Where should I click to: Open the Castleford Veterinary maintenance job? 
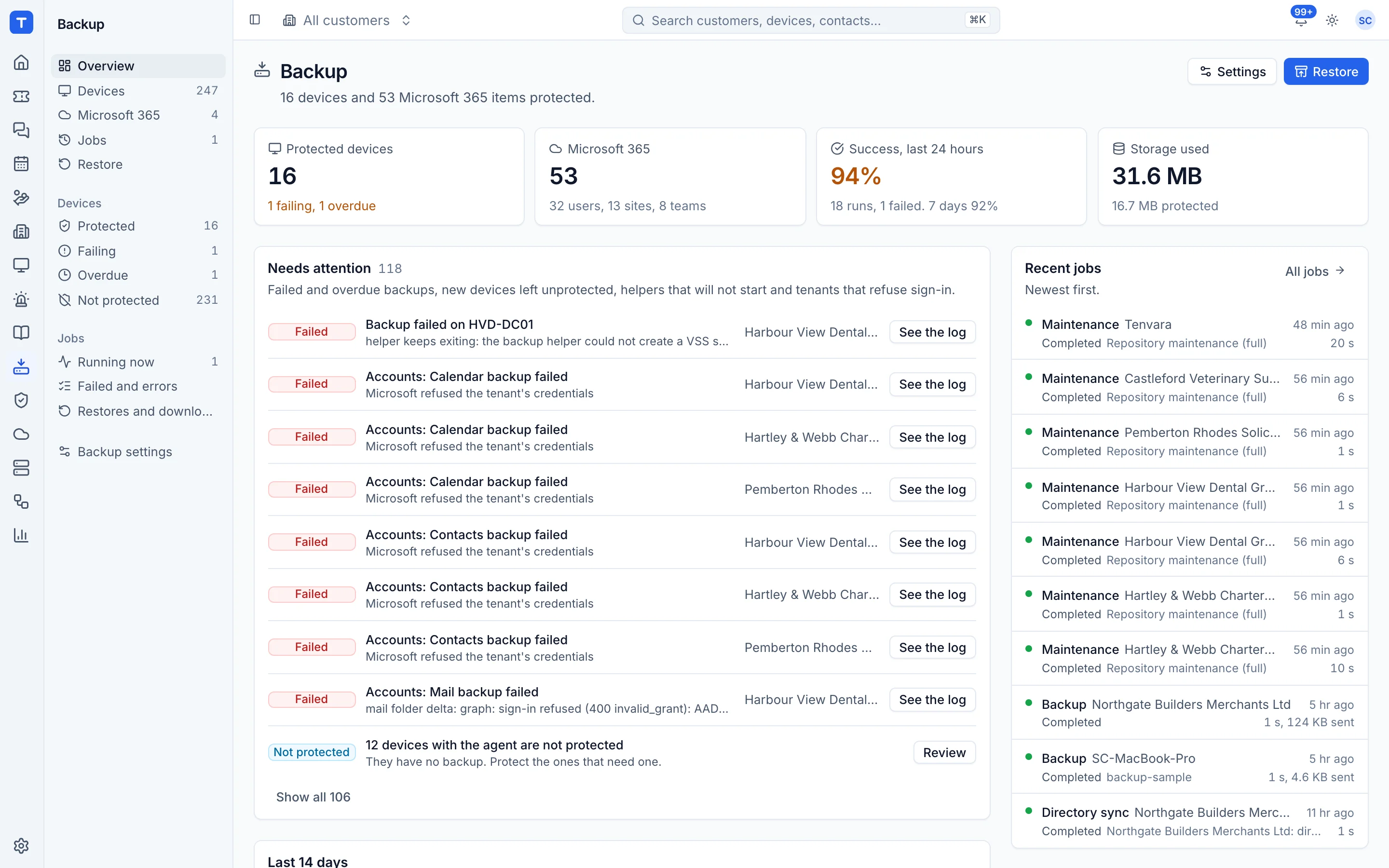click(1189, 388)
